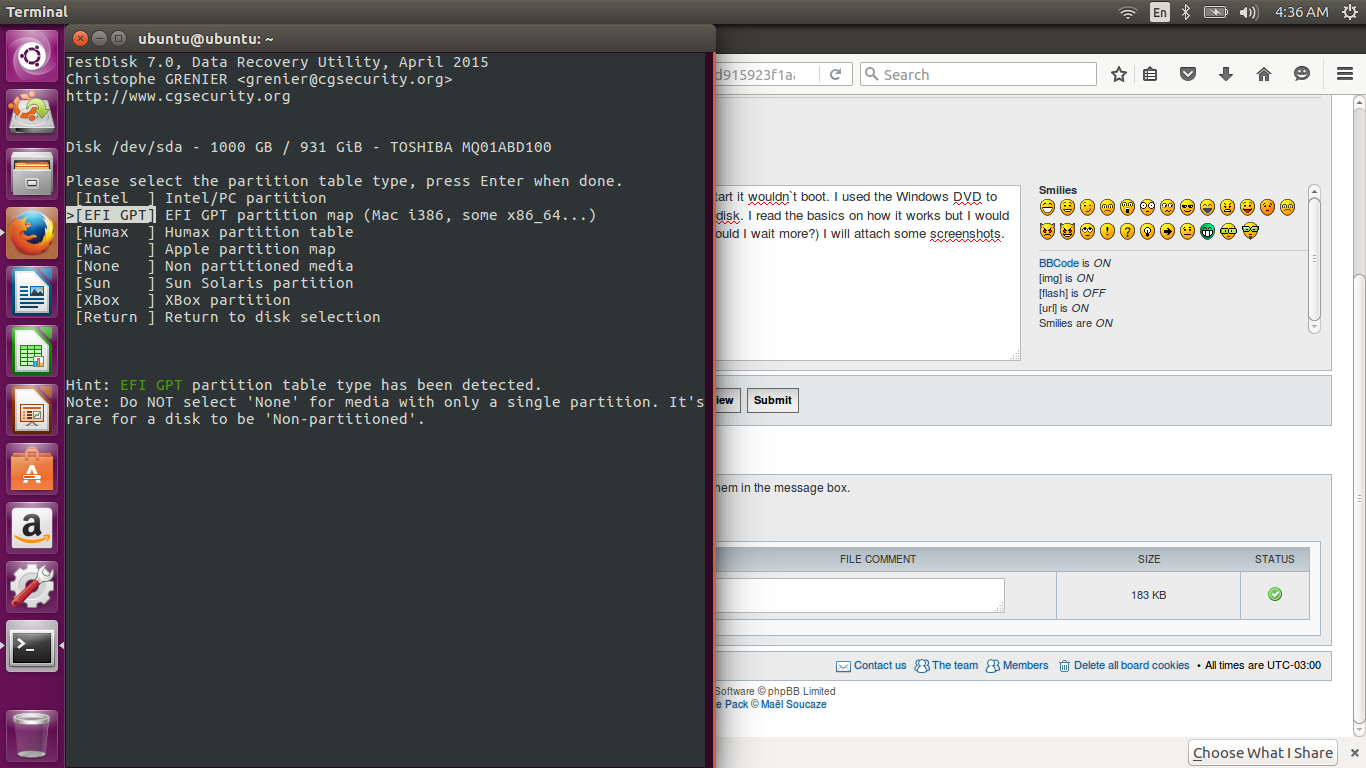
Task: Focus the Firefox Search box
Action: click(978, 74)
